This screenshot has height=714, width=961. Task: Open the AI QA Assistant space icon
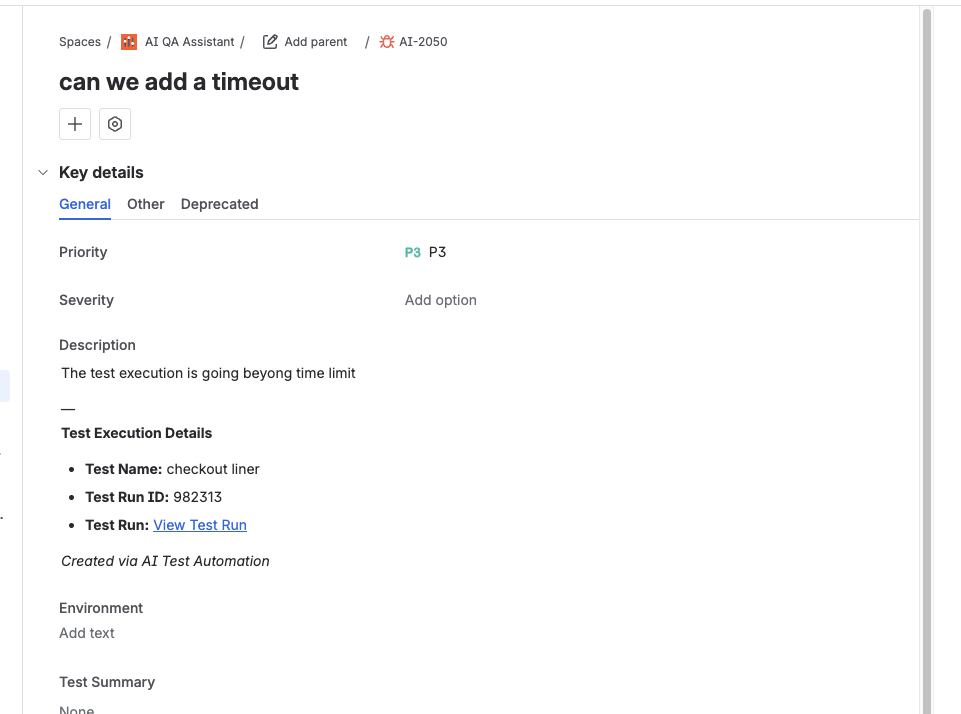(127, 41)
